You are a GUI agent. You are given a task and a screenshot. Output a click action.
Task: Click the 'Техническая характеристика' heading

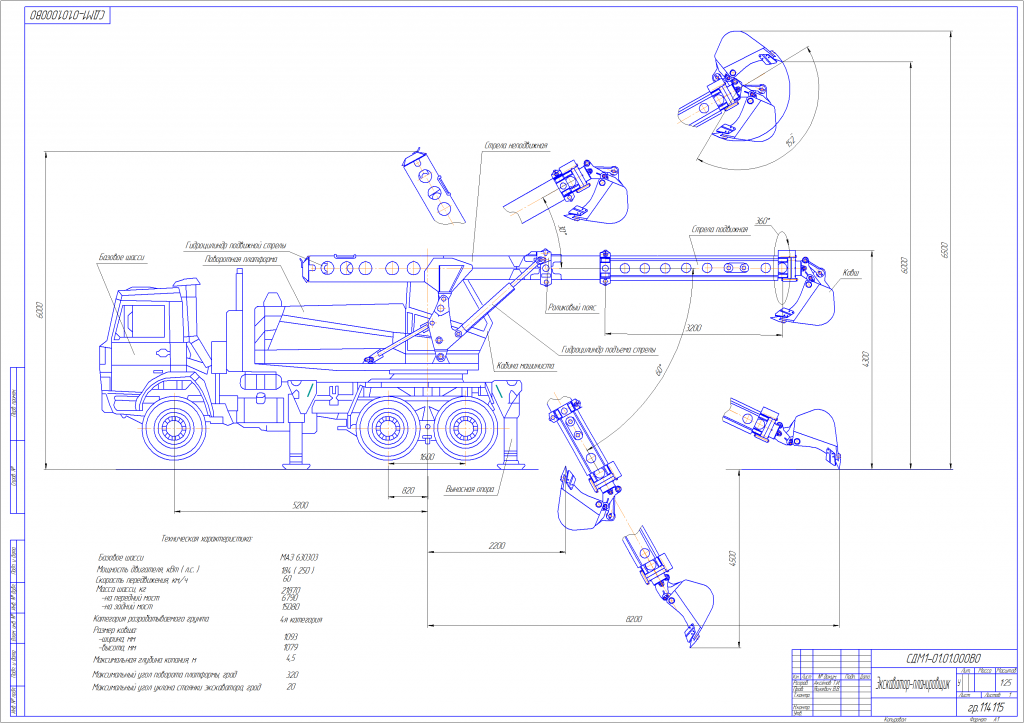pos(206,539)
